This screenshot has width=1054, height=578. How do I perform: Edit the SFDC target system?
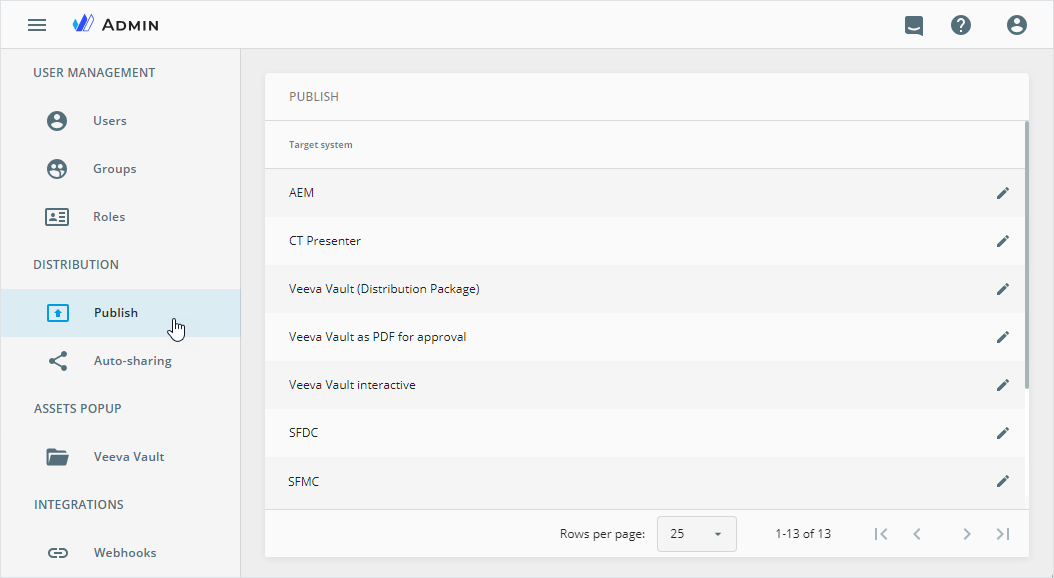[x=1002, y=433]
